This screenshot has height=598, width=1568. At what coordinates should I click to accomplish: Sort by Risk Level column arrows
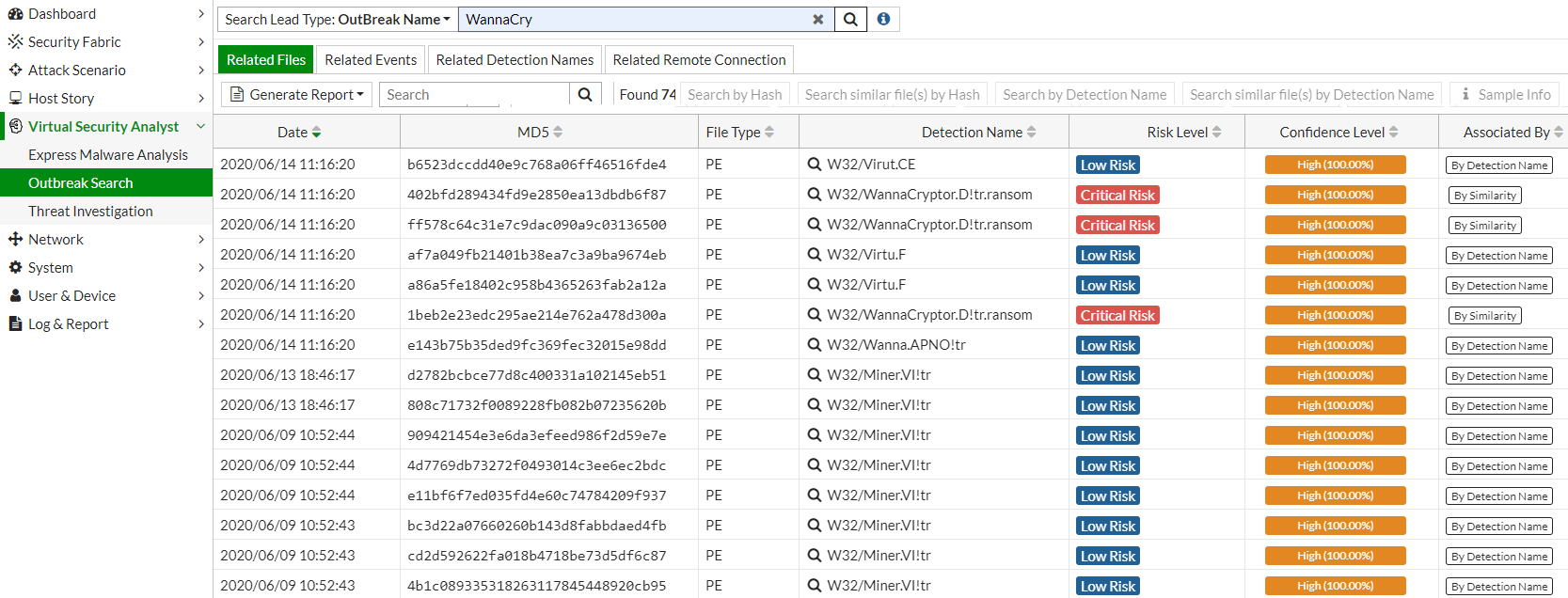click(1217, 133)
